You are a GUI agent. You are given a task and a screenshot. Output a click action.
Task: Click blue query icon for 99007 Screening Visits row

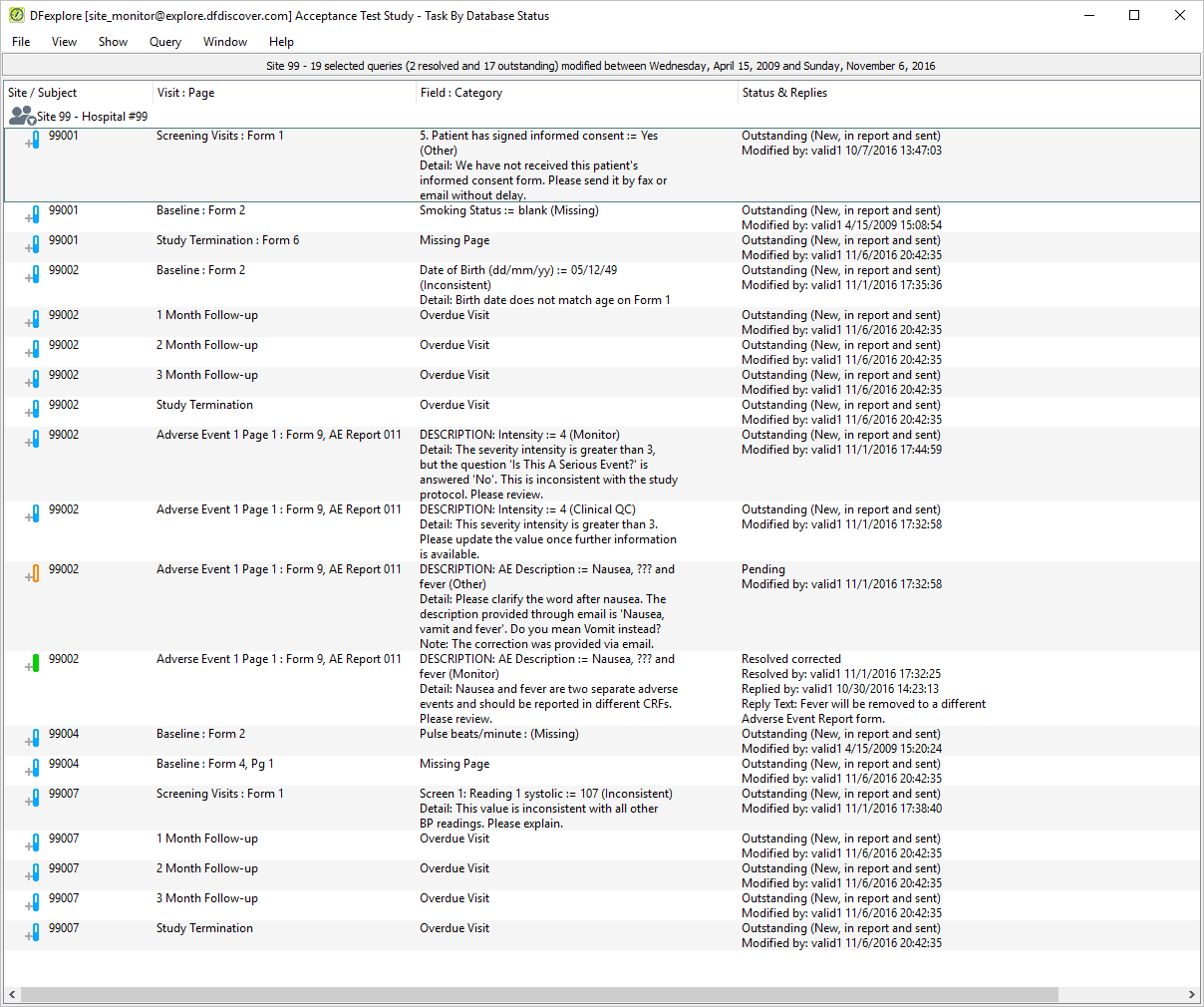tap(35, 799)
